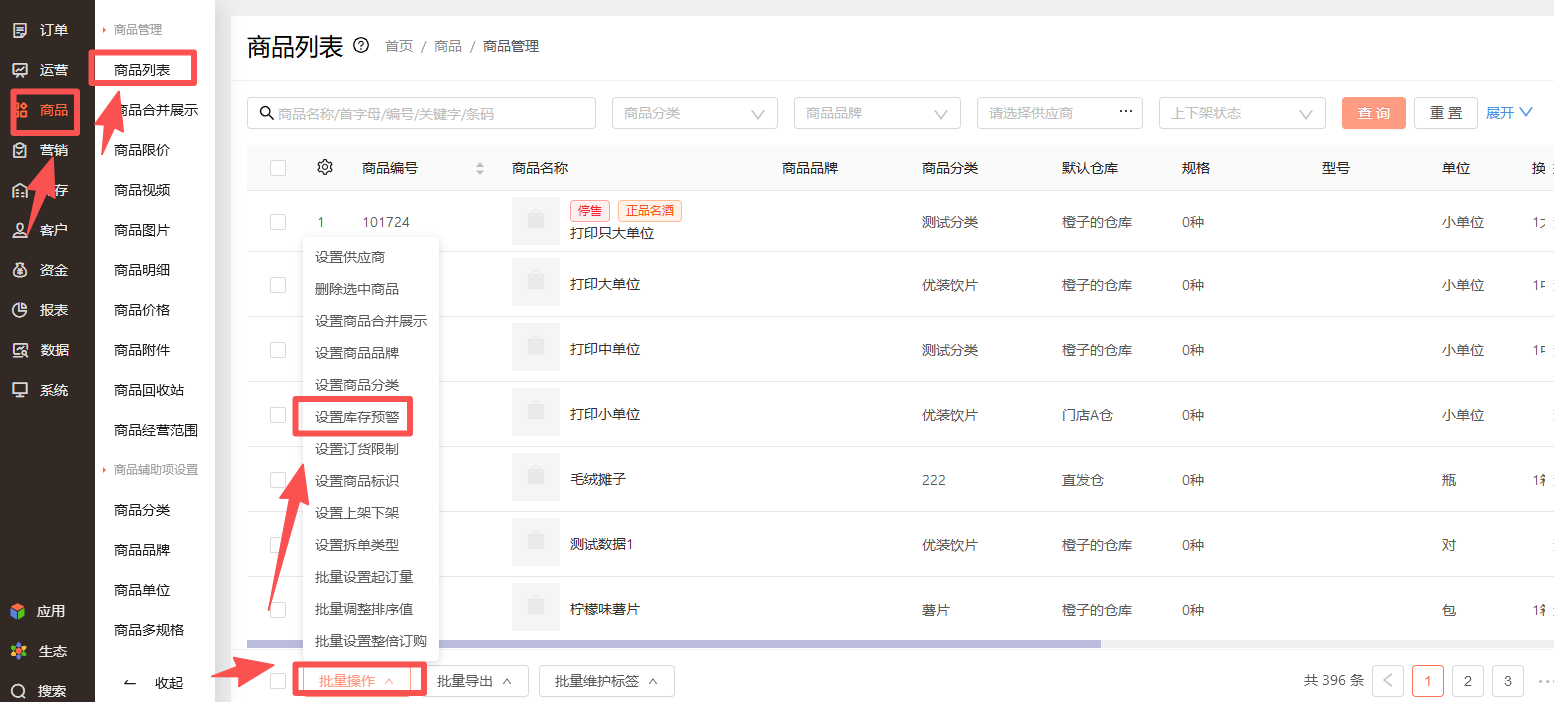
Task: Open 商品回收站 in the submenu
Action: 149,390
